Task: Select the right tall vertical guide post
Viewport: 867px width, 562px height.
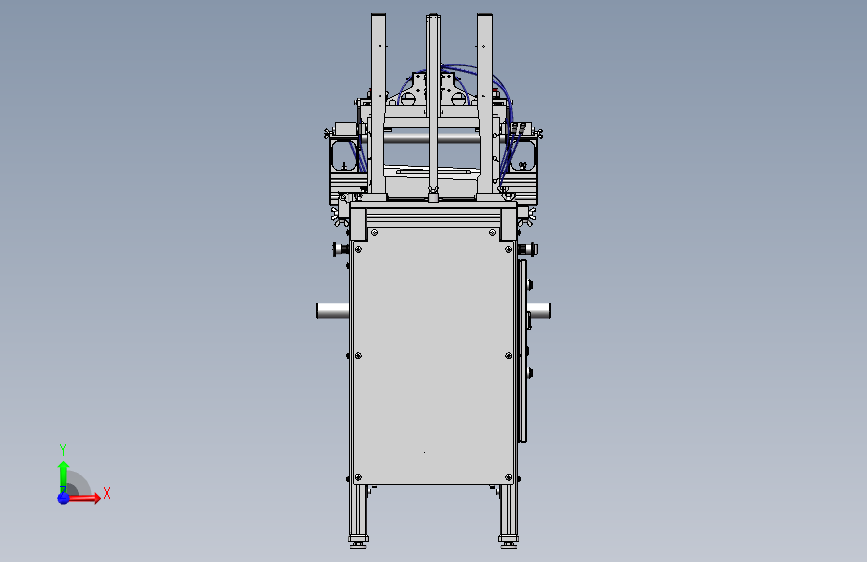Action: tap(485, 105)
